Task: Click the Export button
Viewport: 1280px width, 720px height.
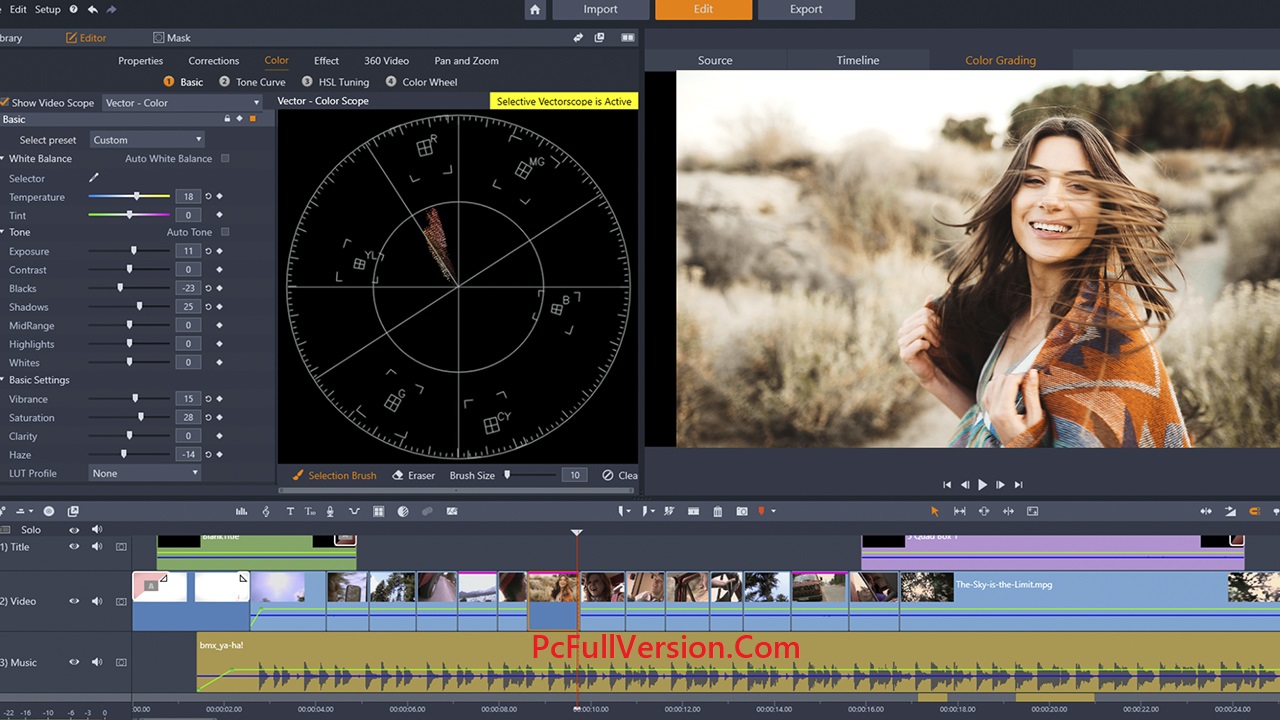Action: pyautogui.click(x=806, y=9)
